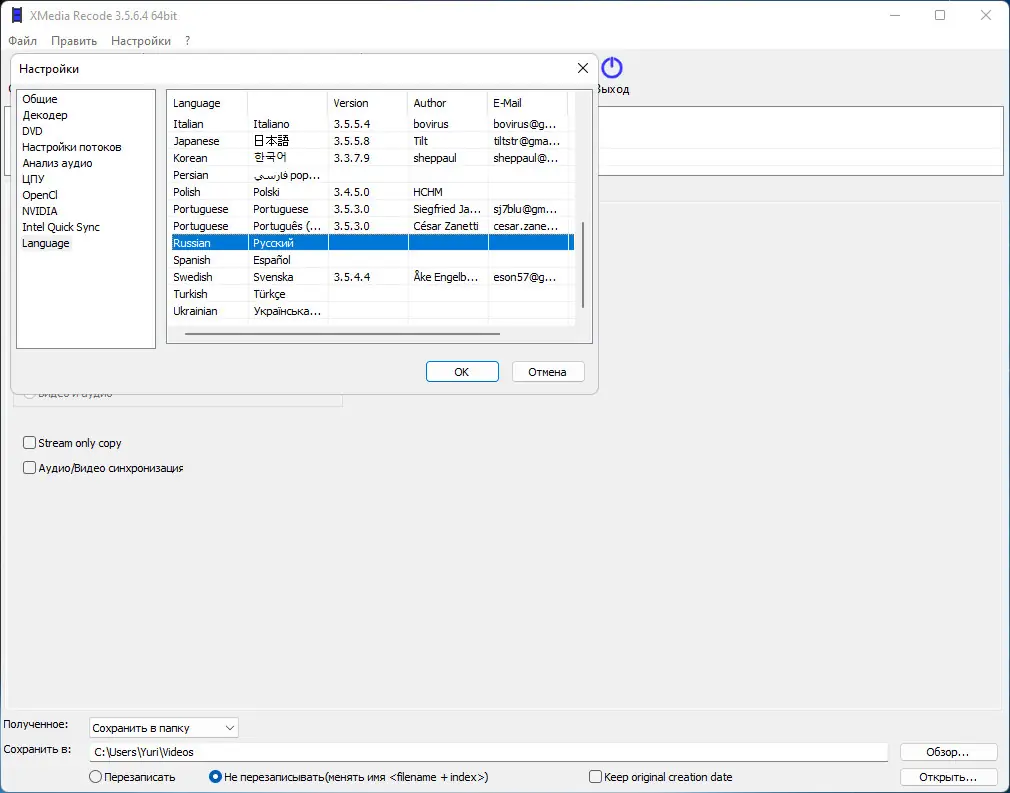Screen dimensions: 1010x793
Task: Select Декодер settings category
Action: coord(45,115)
